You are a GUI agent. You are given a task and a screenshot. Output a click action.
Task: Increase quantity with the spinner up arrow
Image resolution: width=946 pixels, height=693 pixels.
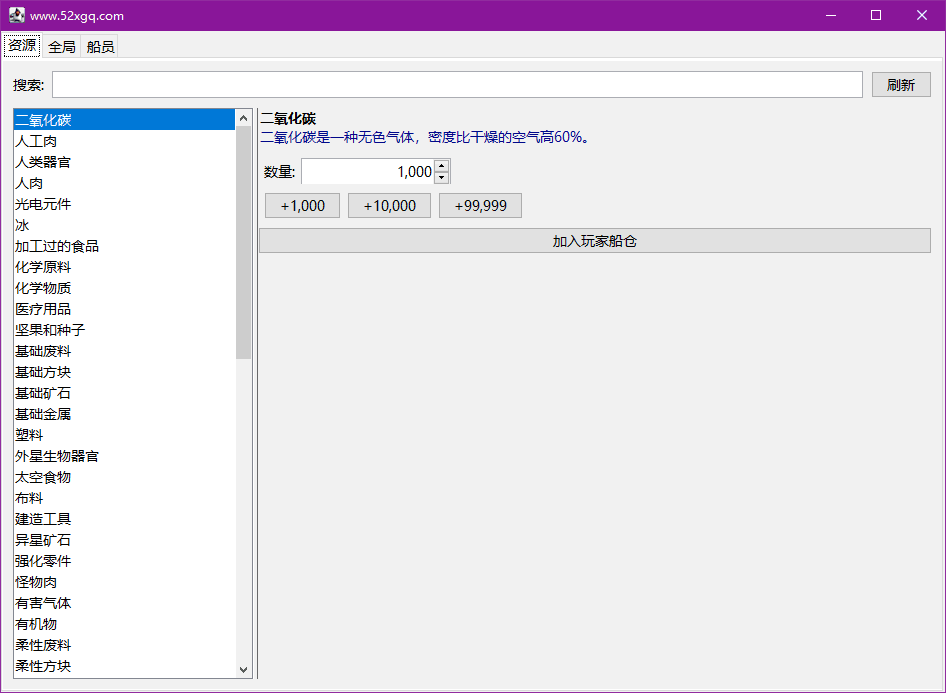click(442, 165)
